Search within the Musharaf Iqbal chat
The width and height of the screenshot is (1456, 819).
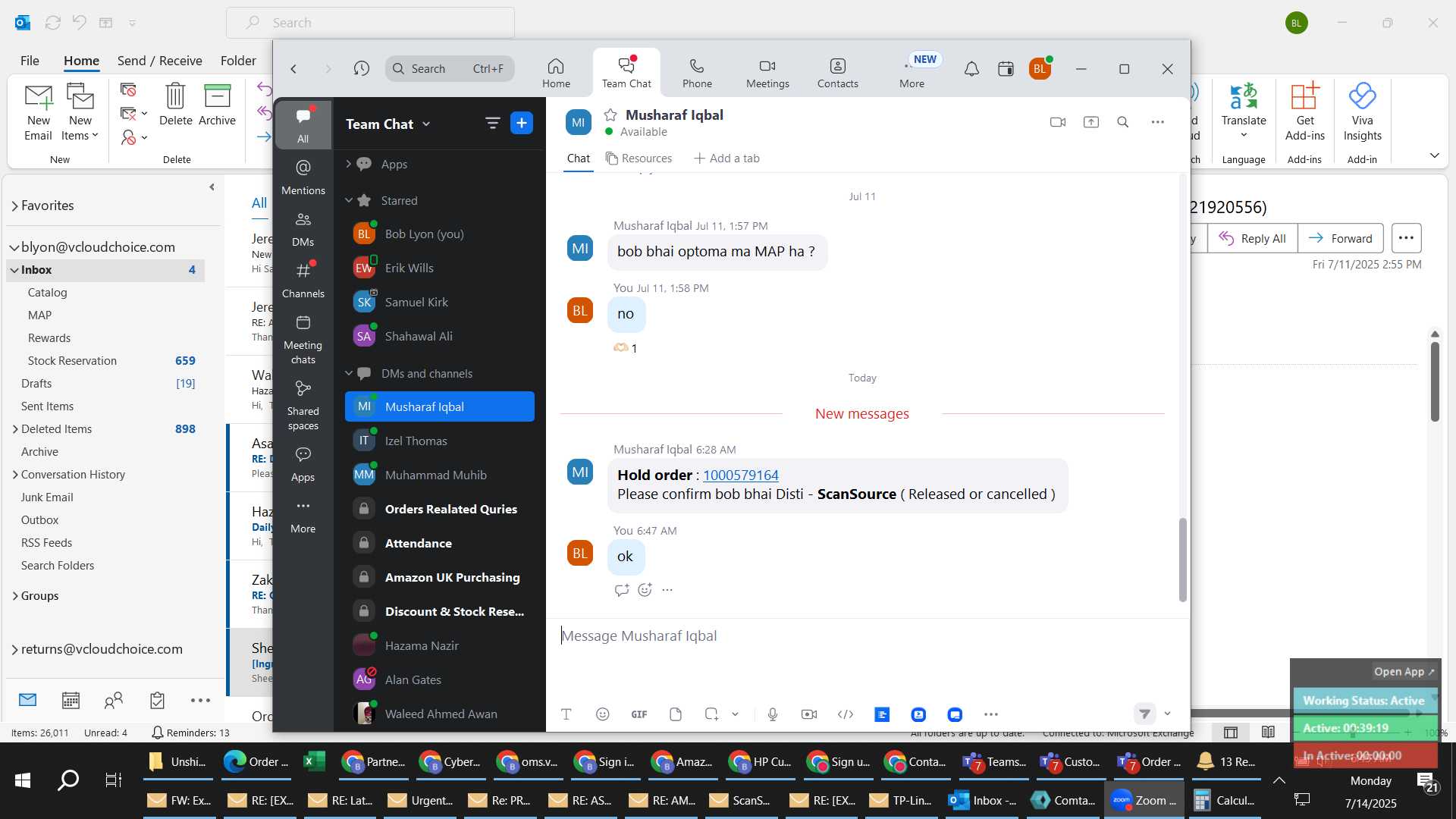pos(1123,122)
